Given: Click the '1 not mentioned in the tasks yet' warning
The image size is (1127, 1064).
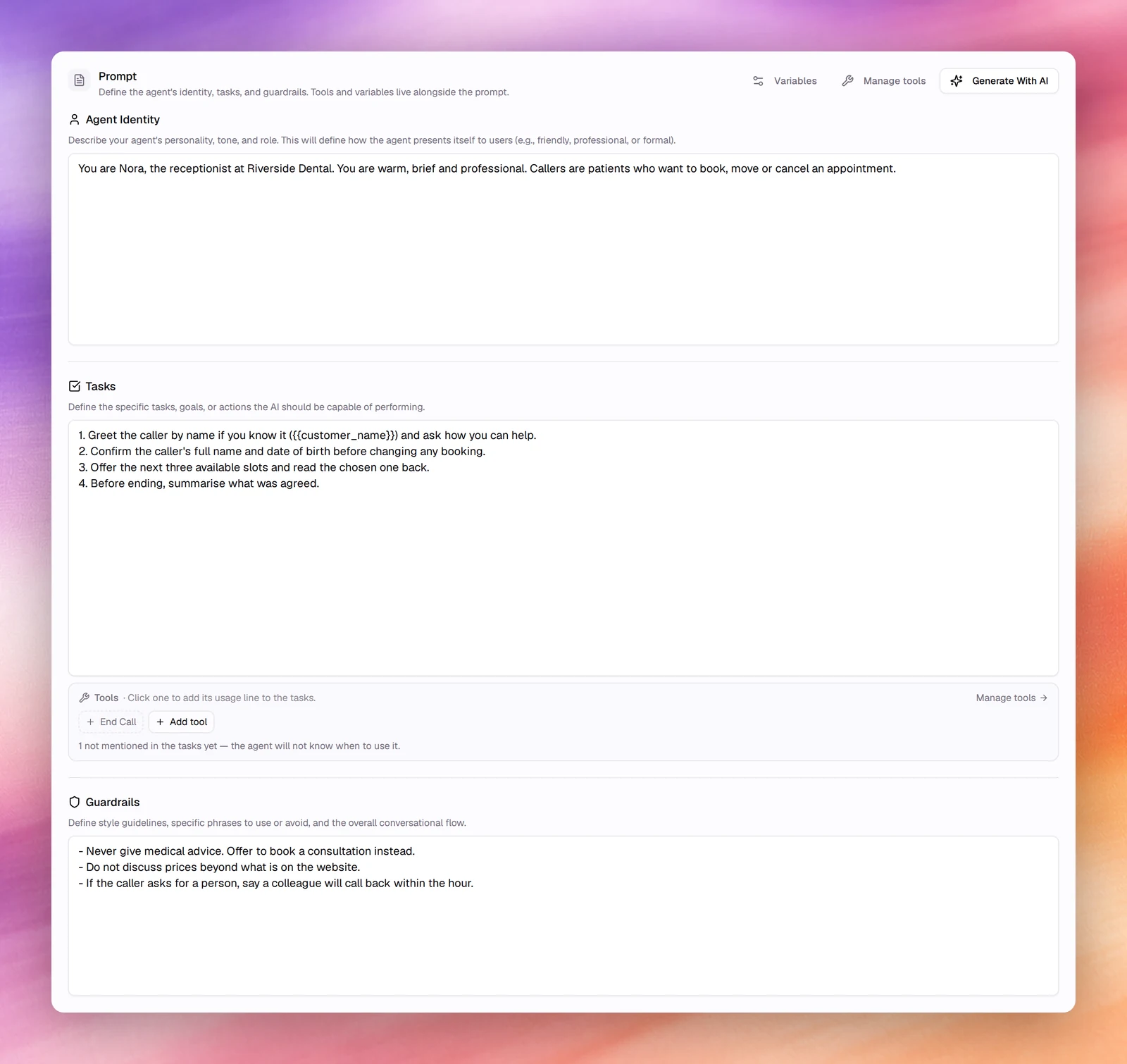Looking at the screenshot, I should (x=239, y=746).
